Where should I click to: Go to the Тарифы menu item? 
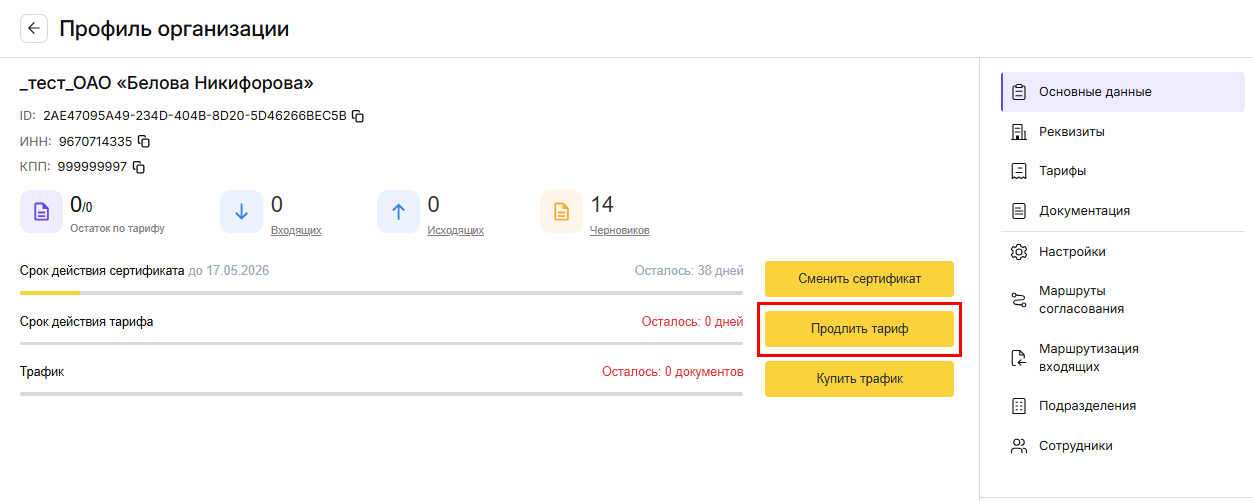click(x=1062, y=171)
